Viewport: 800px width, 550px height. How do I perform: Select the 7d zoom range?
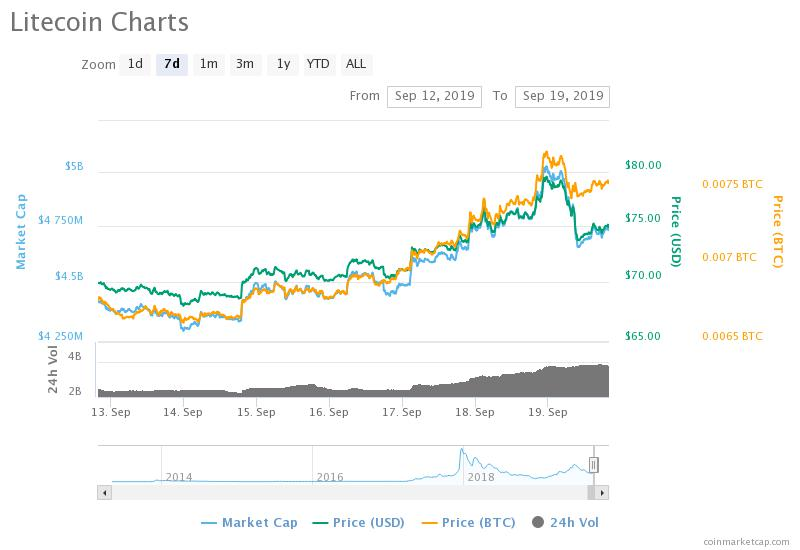172,64
